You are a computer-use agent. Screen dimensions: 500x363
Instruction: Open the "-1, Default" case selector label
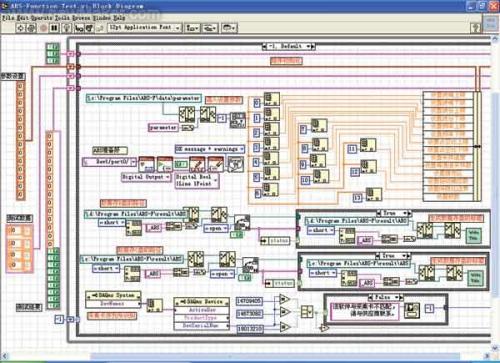[289, 46]
